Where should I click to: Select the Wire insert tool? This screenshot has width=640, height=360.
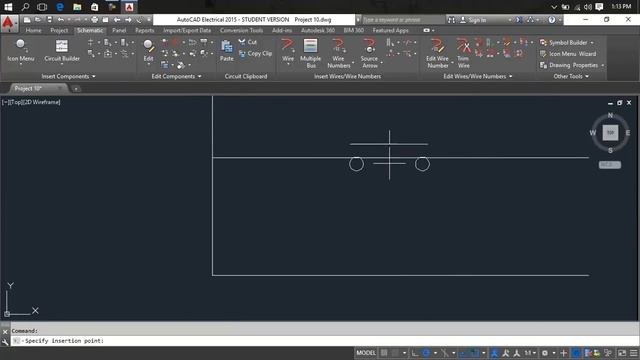point(288,51)
